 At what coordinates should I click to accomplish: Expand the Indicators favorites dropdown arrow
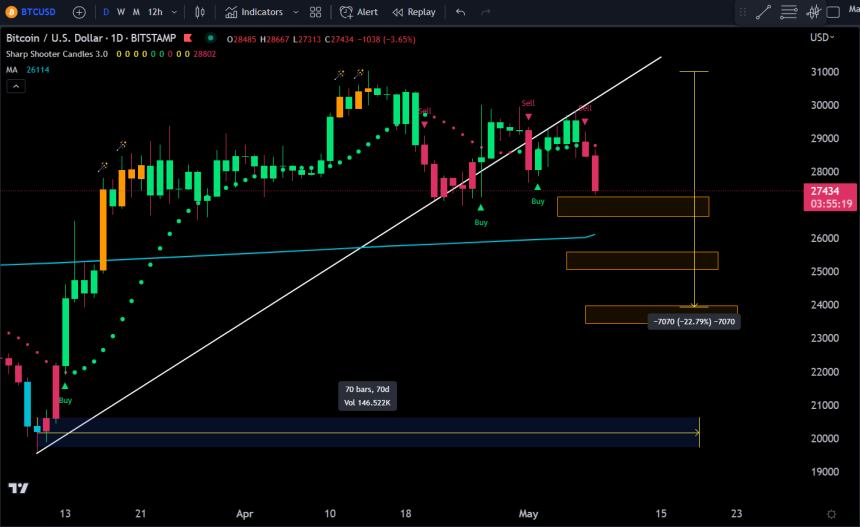pyautogui.click(x=295, y=12)
